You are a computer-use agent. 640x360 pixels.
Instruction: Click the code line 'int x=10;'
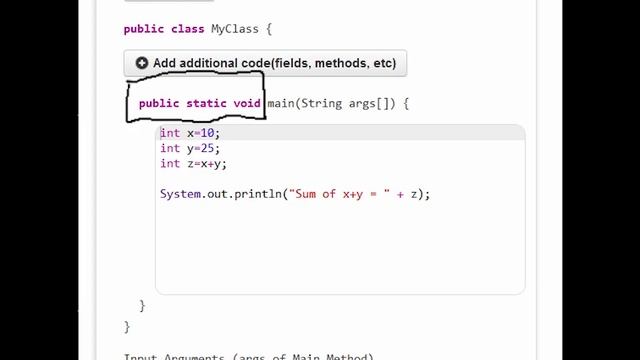pyautogui.click(x=190, y=133)
